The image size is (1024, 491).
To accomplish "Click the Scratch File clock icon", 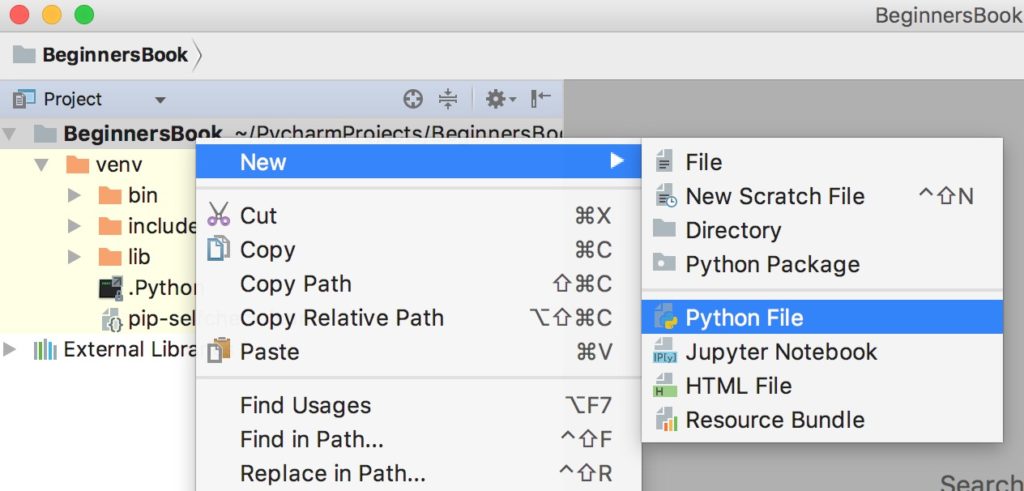I will pyautogui.click(x=665, y=195).
